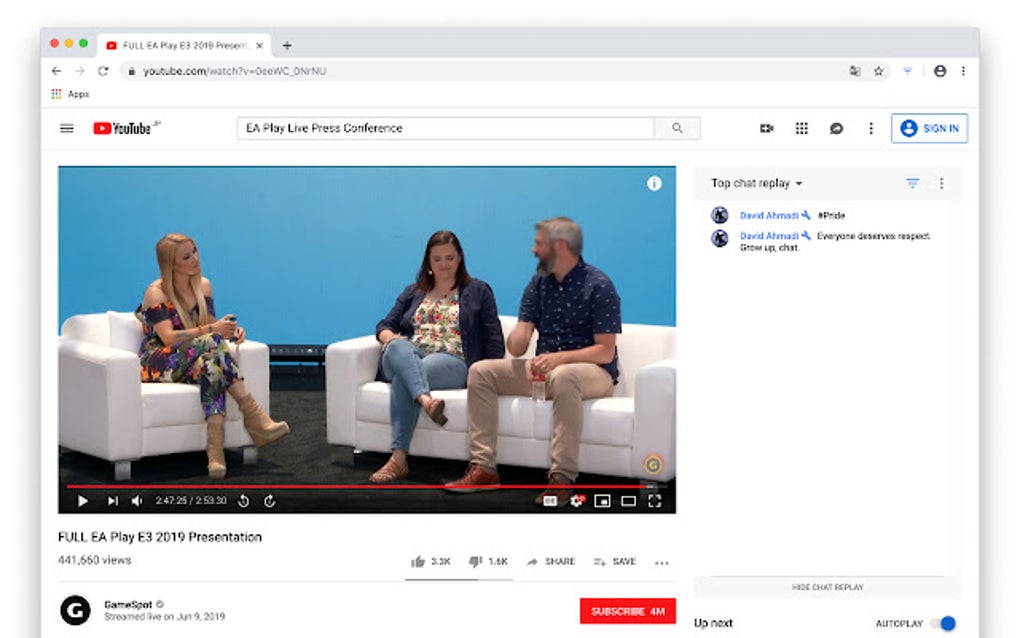Click the create video camcorder icon
Viewport: 1020px width, 638px height.
coord(766,128)
